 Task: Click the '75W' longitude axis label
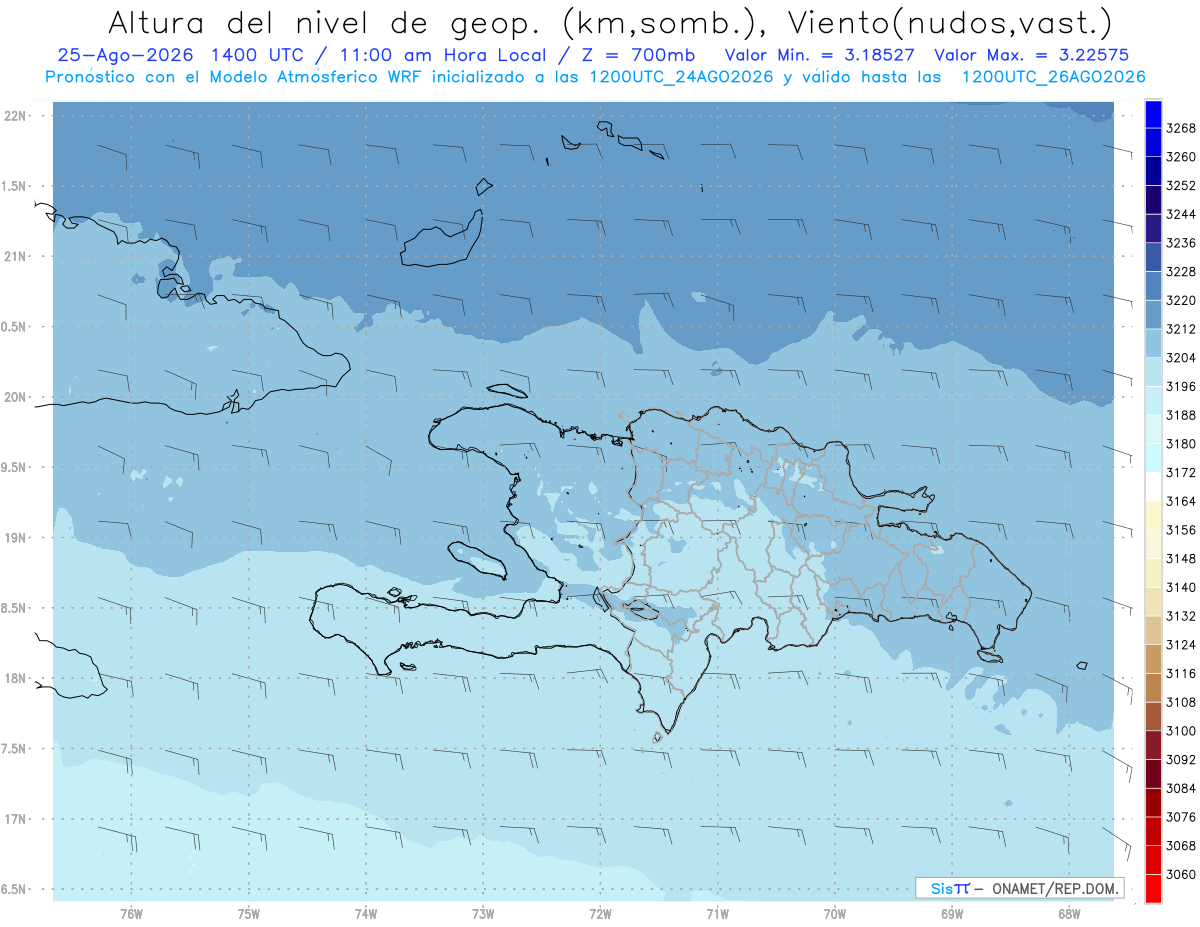click(x=249, y=914)
